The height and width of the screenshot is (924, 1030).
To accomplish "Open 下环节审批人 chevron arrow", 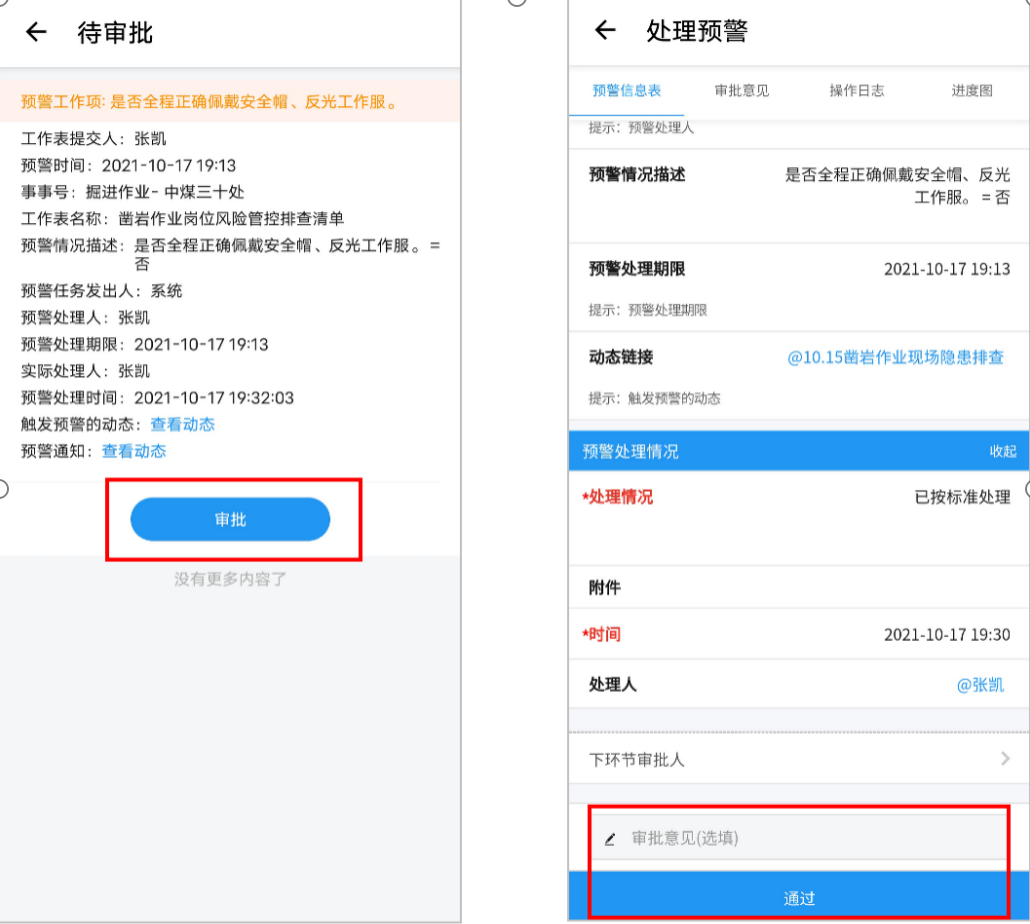I will [1005, 759].
